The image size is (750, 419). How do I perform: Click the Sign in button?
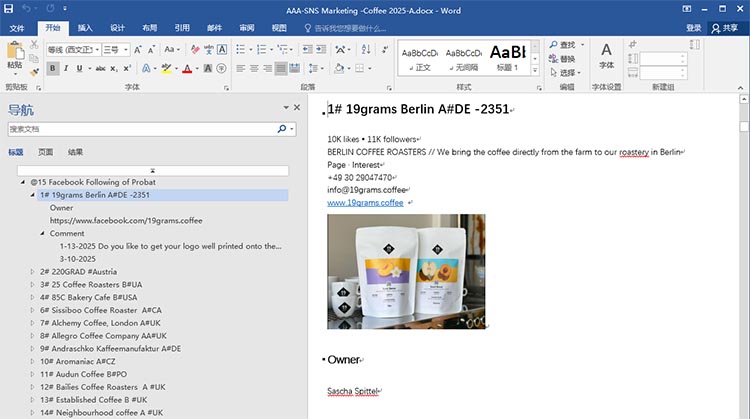coord(694,28)
